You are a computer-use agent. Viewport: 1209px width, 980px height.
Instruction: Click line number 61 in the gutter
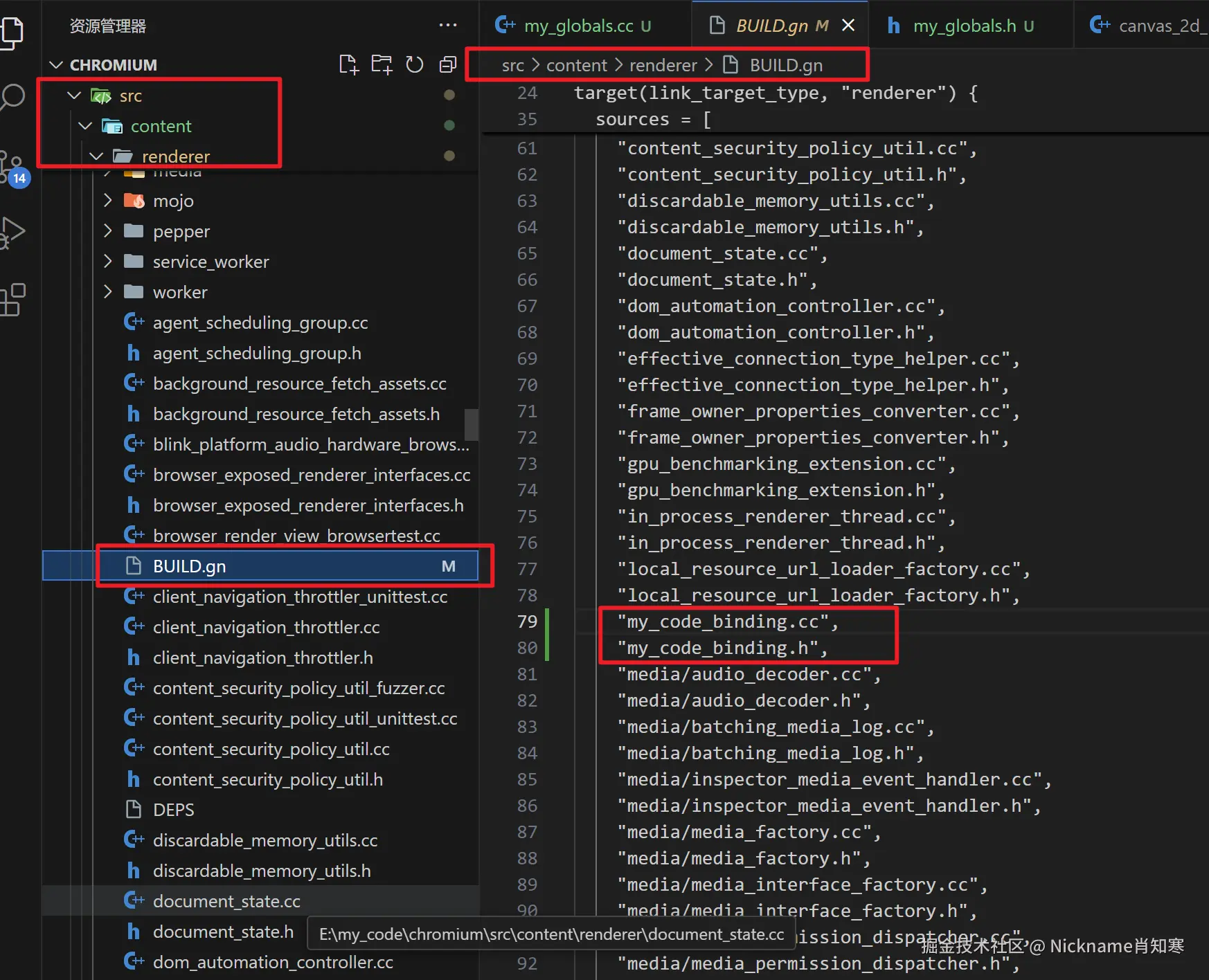click(527, 148)
